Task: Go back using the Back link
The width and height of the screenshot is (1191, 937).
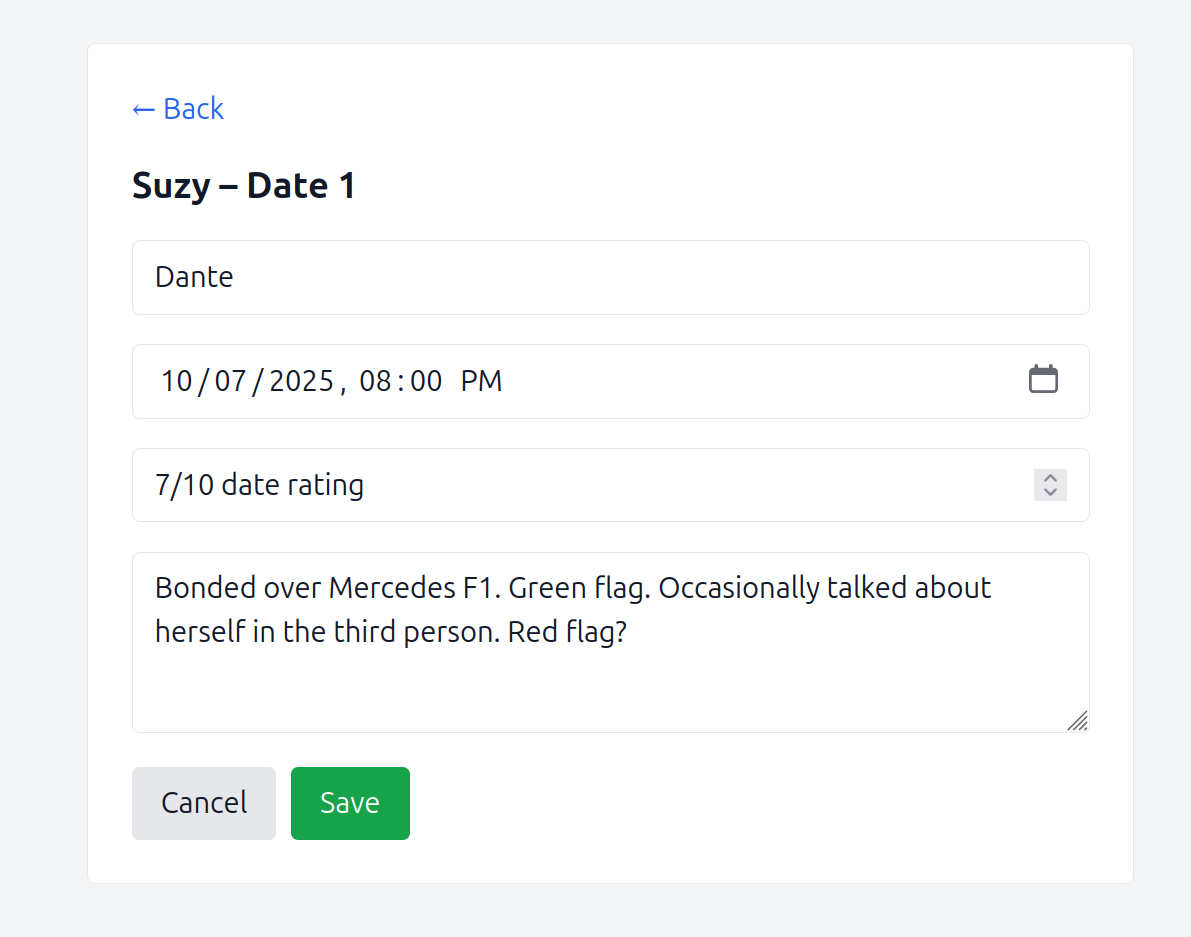Action: [178, 108]
